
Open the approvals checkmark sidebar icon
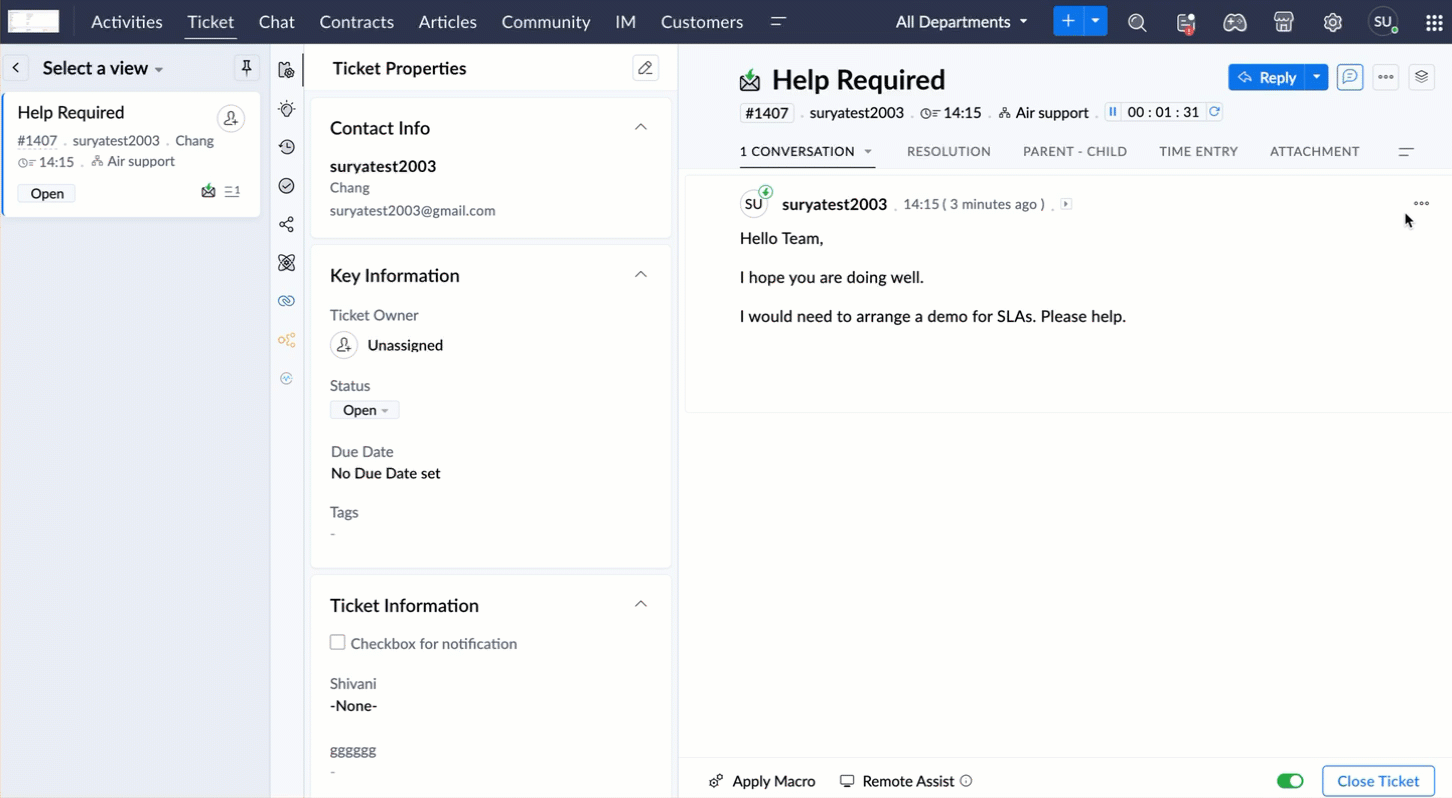click(x=287, y=186)
